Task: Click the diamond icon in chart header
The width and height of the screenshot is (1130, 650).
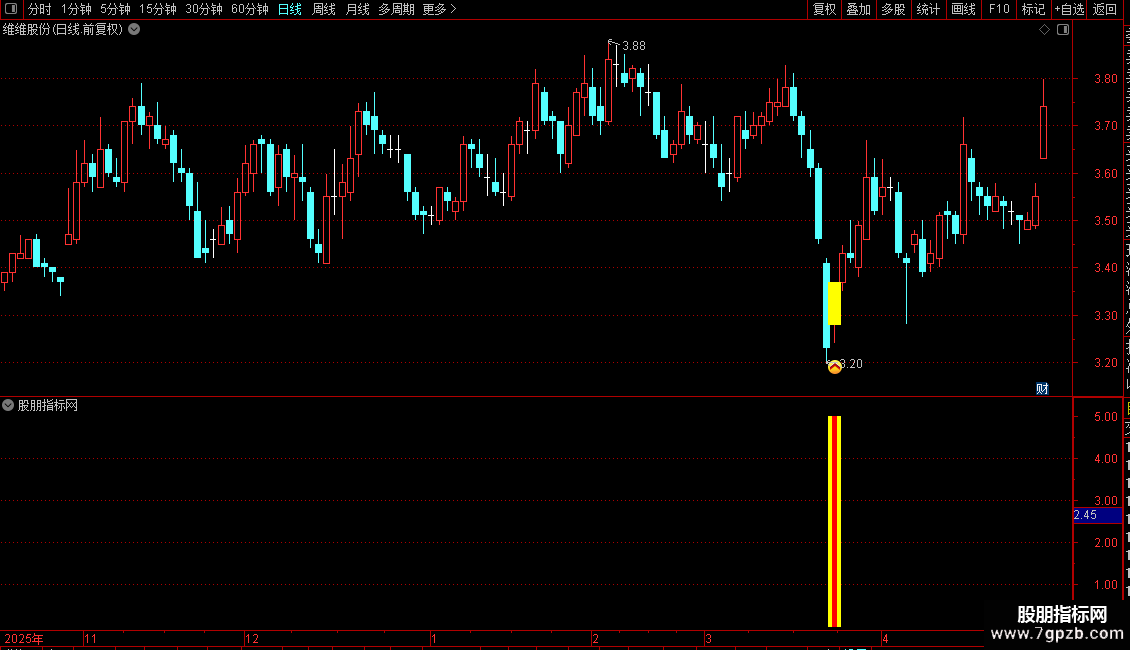Action: 1044,30
